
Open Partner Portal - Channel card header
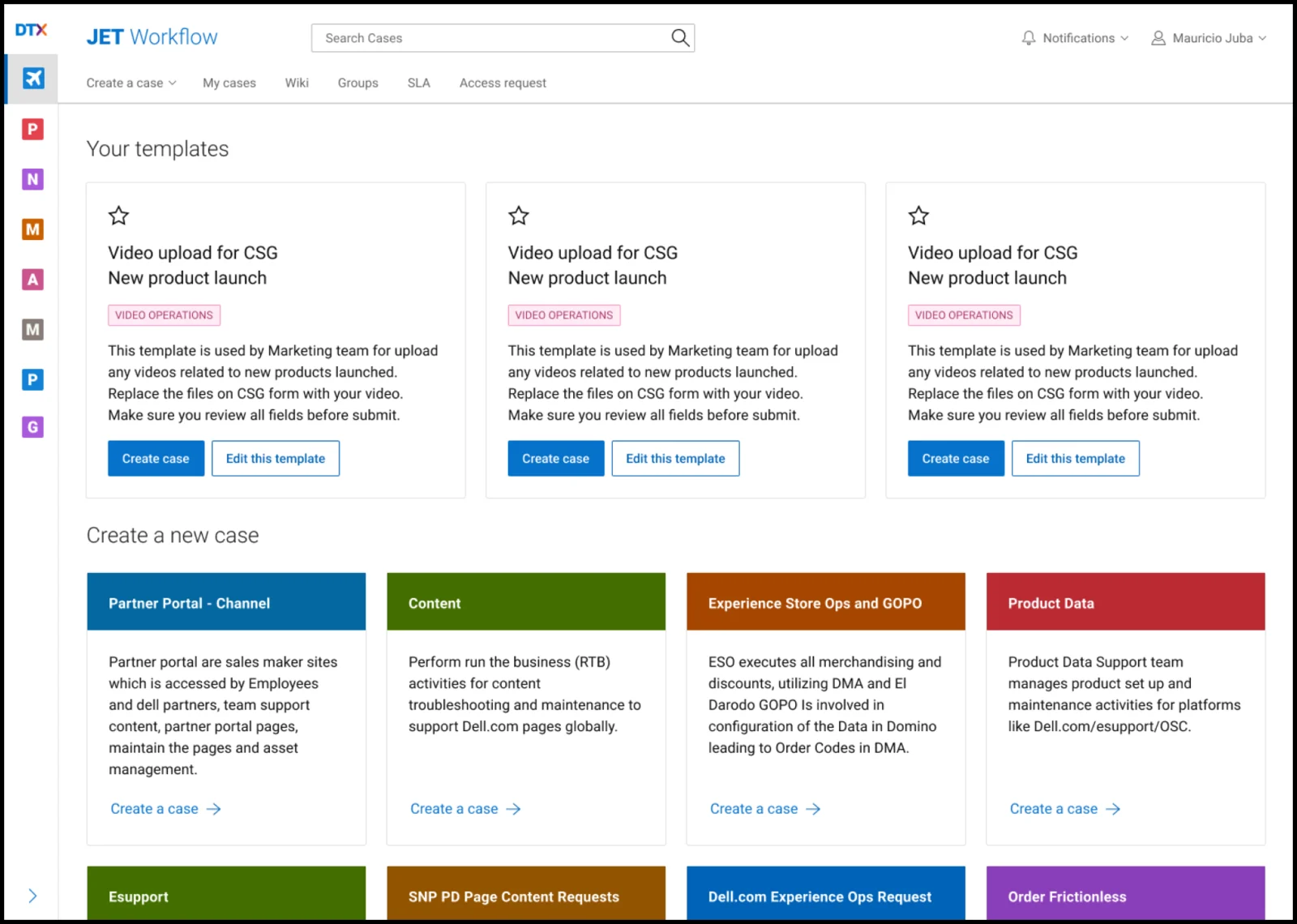[226, 602]
